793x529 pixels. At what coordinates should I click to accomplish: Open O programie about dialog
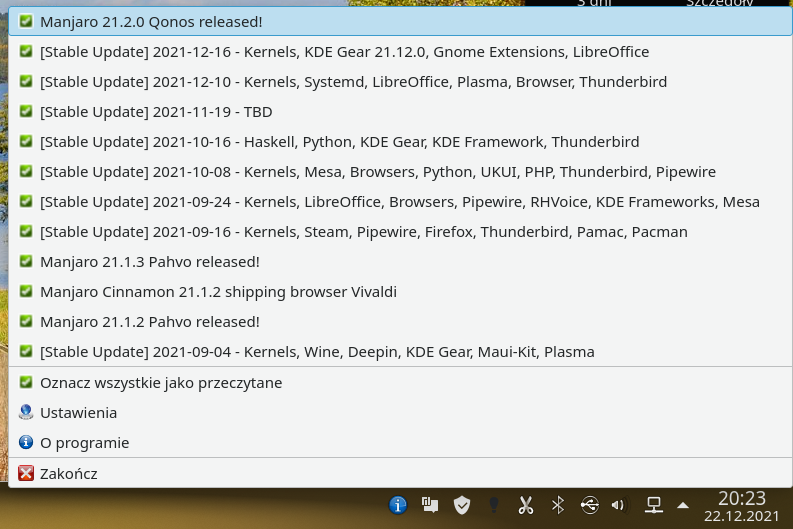401,443
